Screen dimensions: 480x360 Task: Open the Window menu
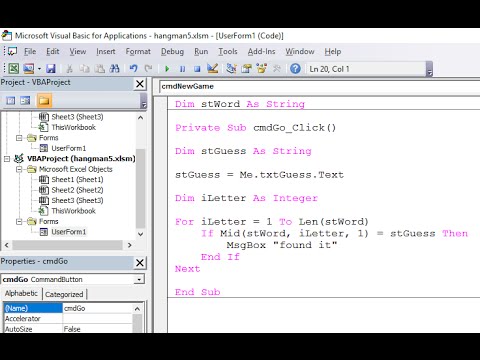point(300,52)
